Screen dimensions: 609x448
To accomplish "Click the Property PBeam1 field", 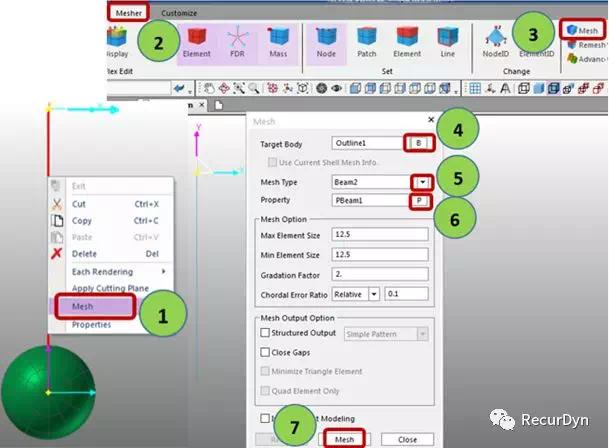I will click(x=371, y=200).
